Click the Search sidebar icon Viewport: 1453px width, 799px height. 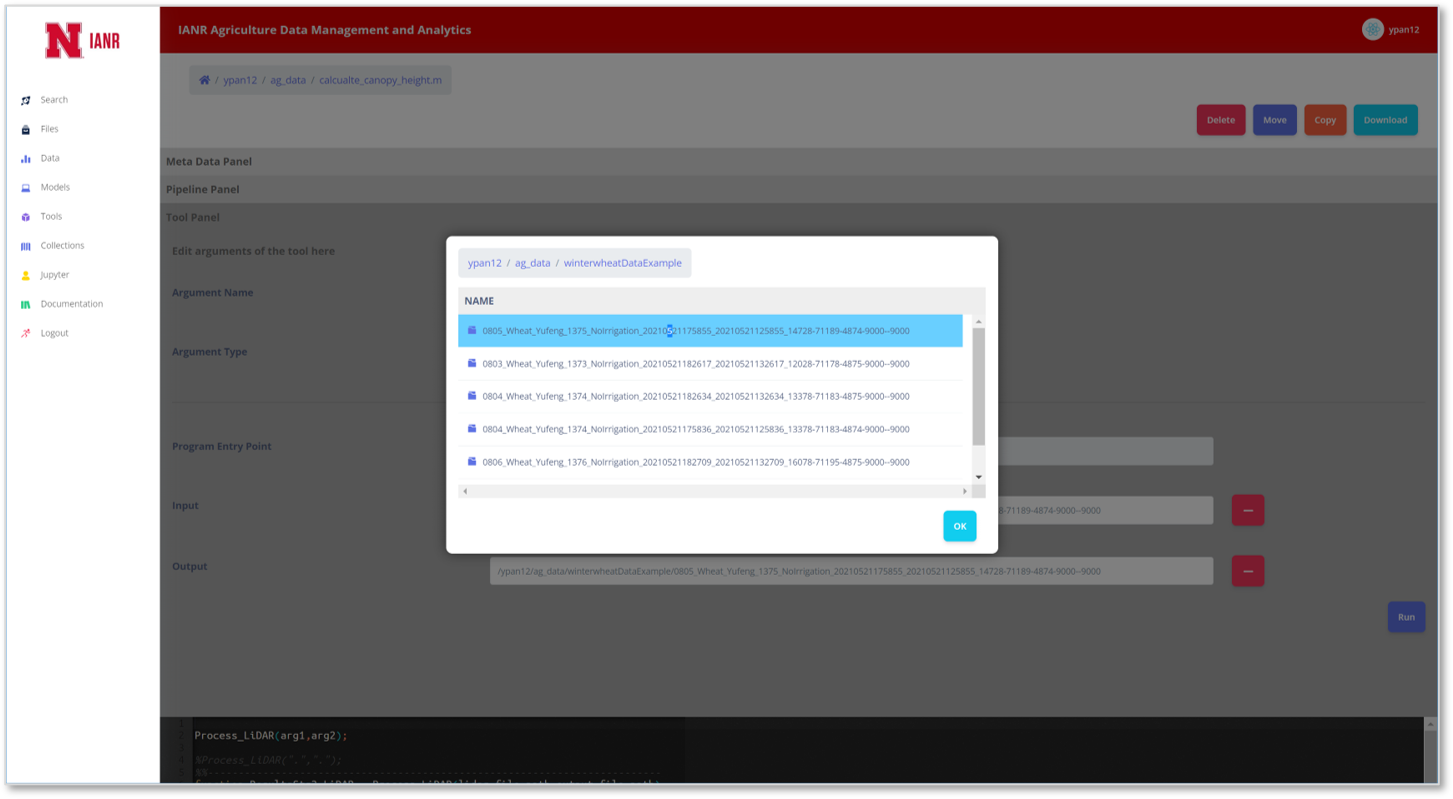pyautogui.click(x=26, y=100)
